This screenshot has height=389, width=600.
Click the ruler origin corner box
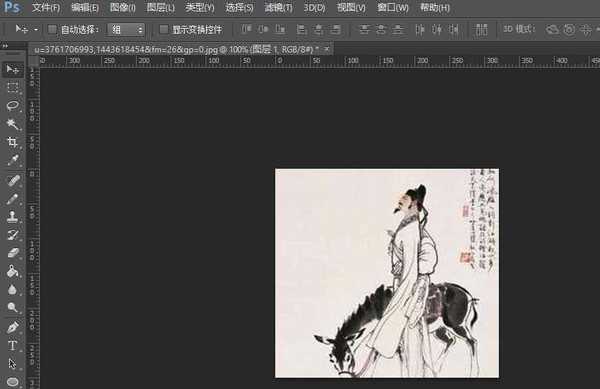coord(34,61)
